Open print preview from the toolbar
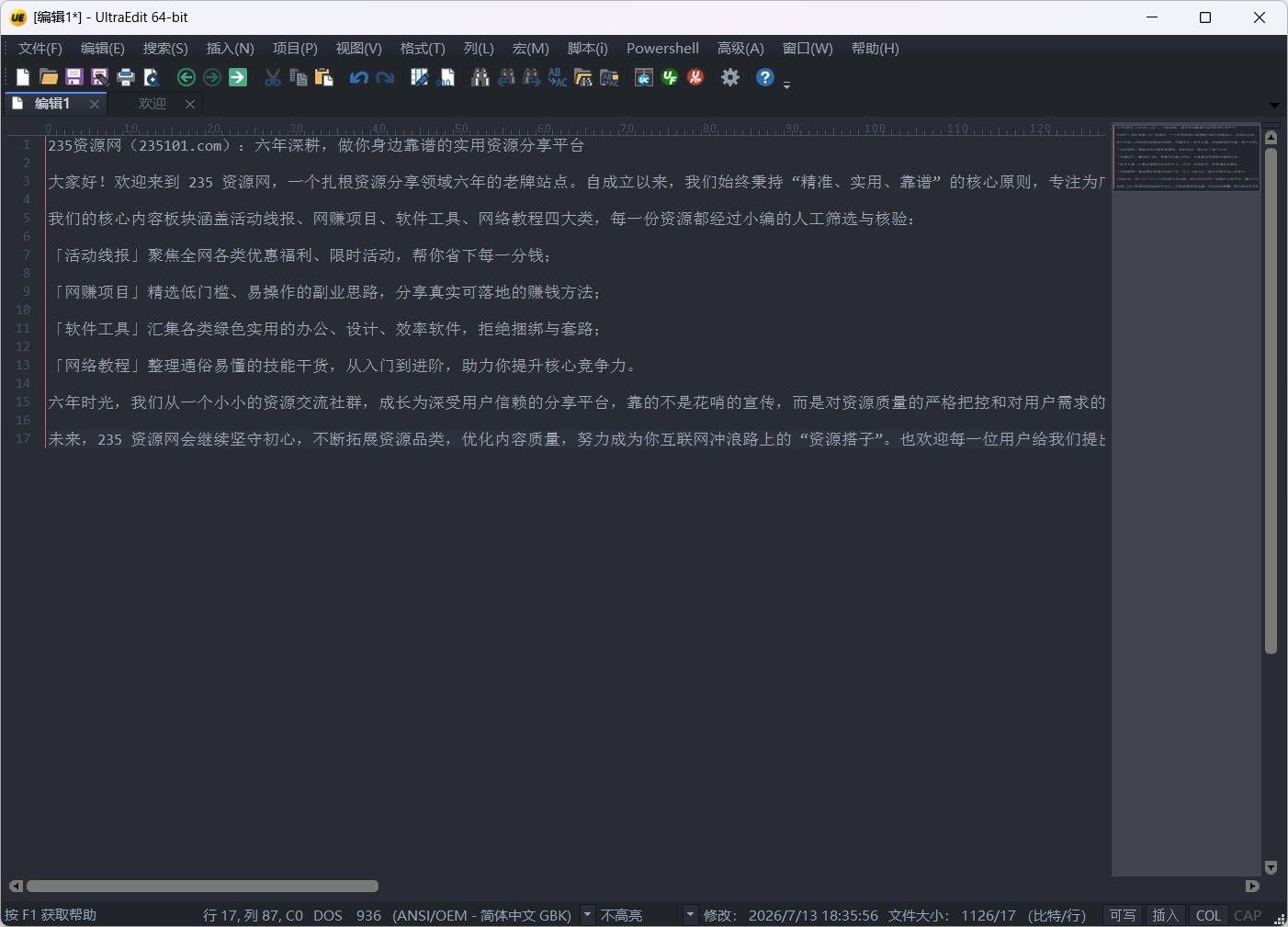The height and width of the screenshot is (927, 1288). pos(152,78)
